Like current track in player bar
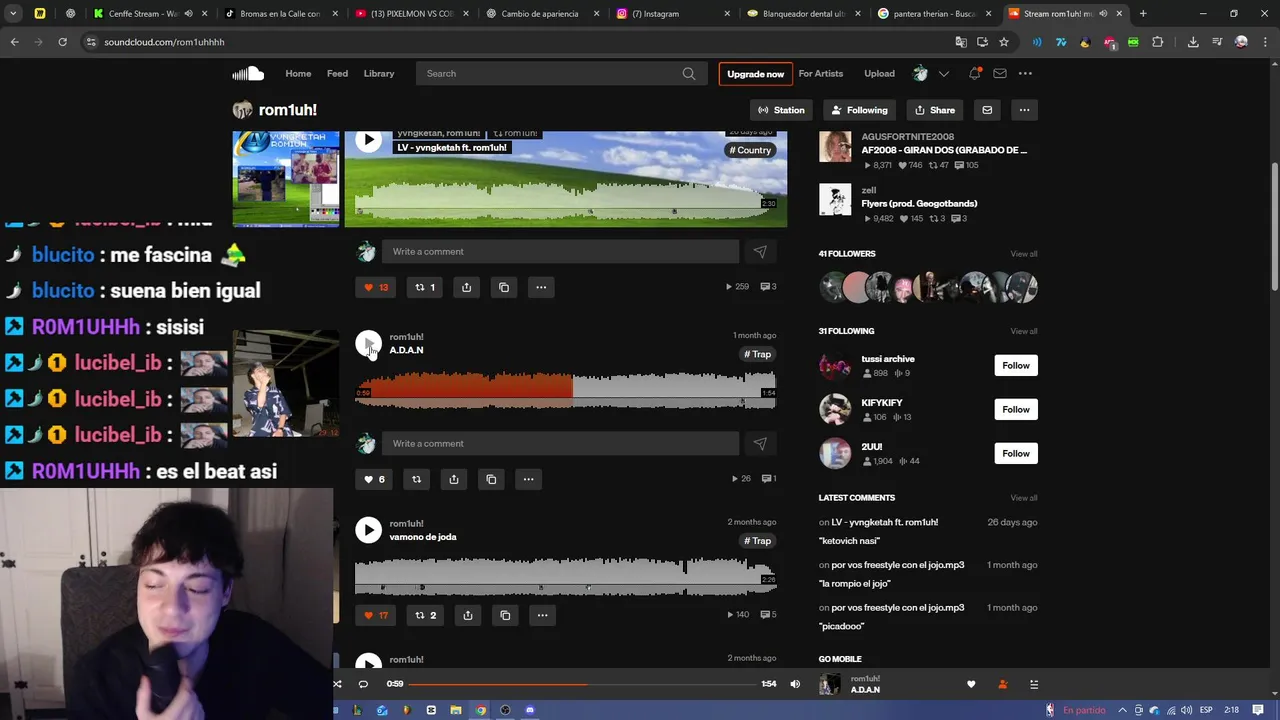The image size is (1280, 720). click(970, 684)
